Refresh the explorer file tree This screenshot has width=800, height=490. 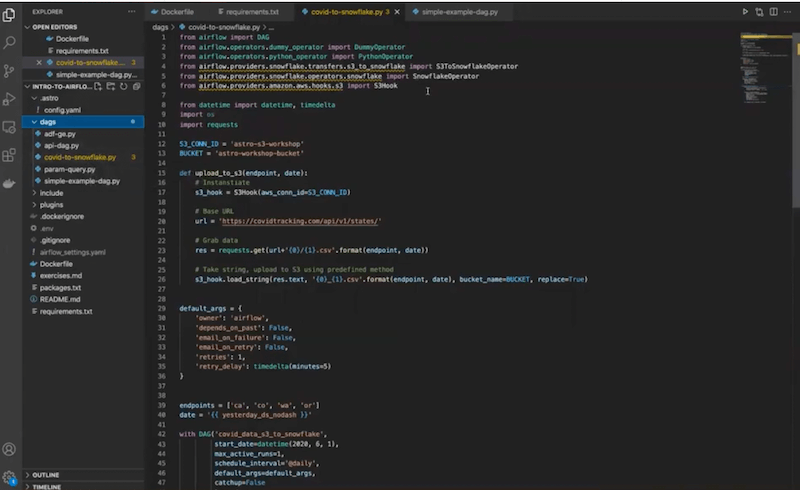[123, 85]
